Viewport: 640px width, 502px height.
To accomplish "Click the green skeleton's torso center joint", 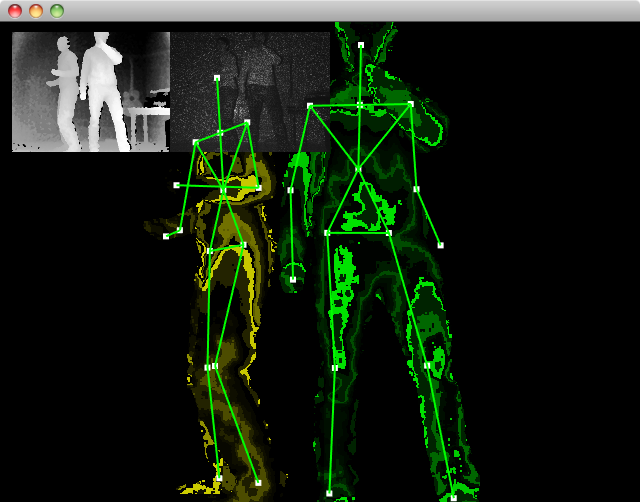I will 358,168.
